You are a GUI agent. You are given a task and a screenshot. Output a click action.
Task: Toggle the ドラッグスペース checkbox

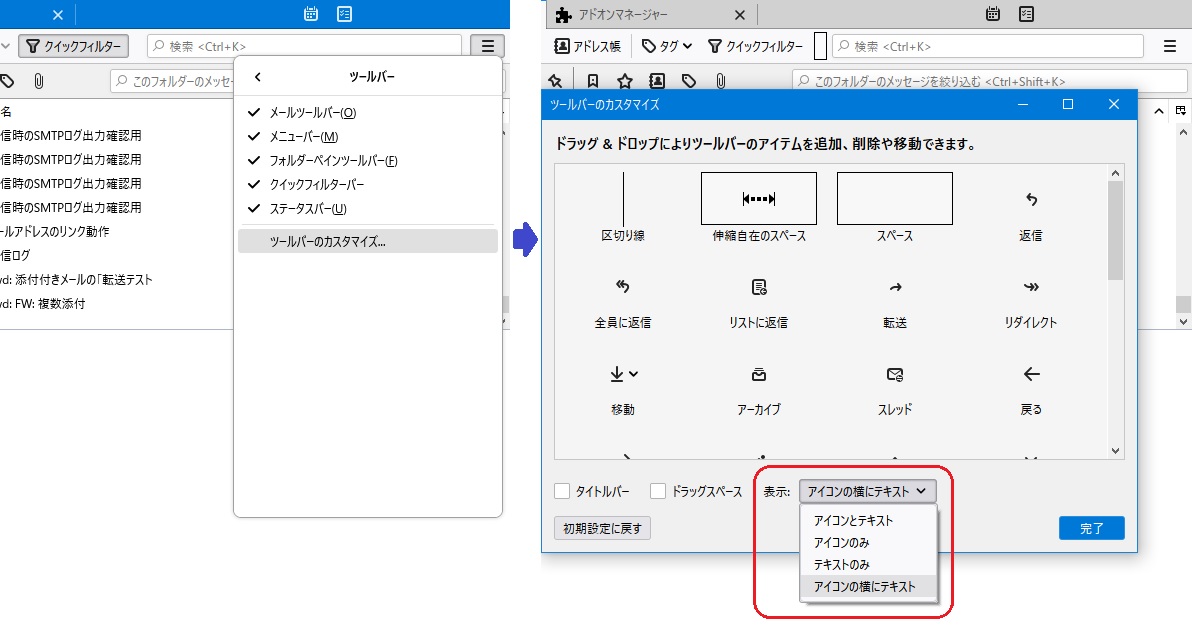[658, 491]
